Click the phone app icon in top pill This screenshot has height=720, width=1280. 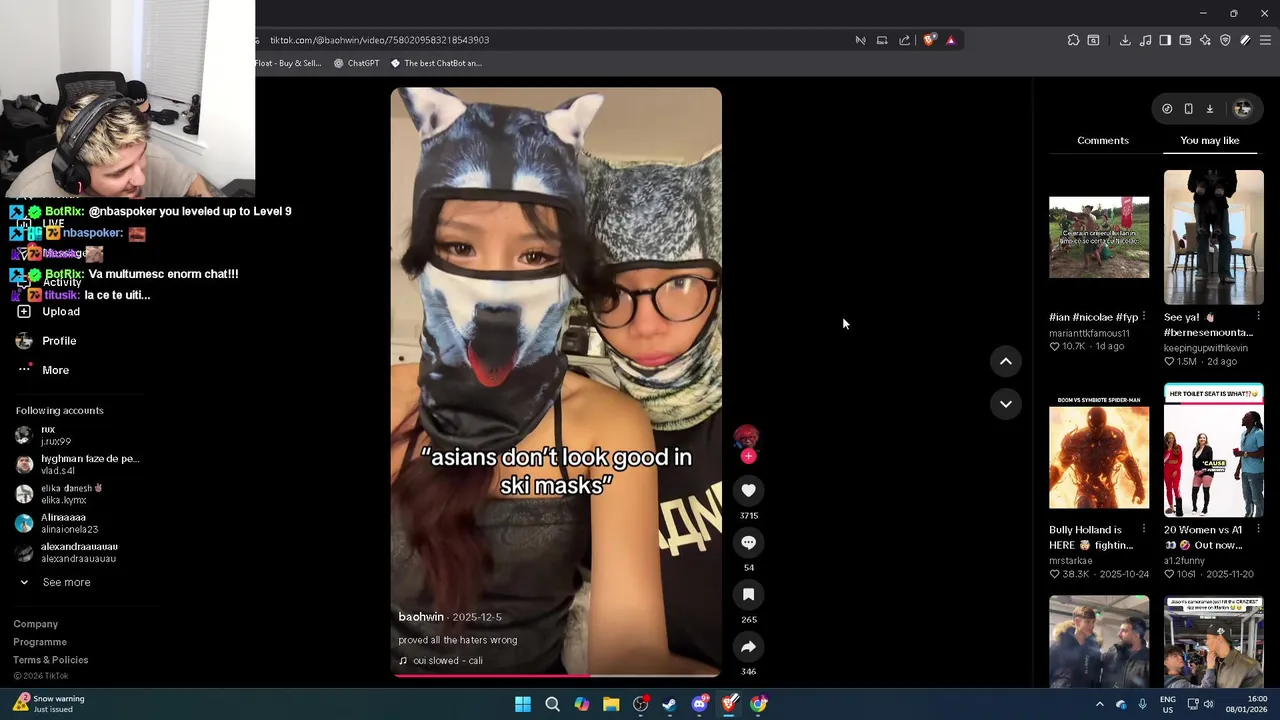(1188, 109)
